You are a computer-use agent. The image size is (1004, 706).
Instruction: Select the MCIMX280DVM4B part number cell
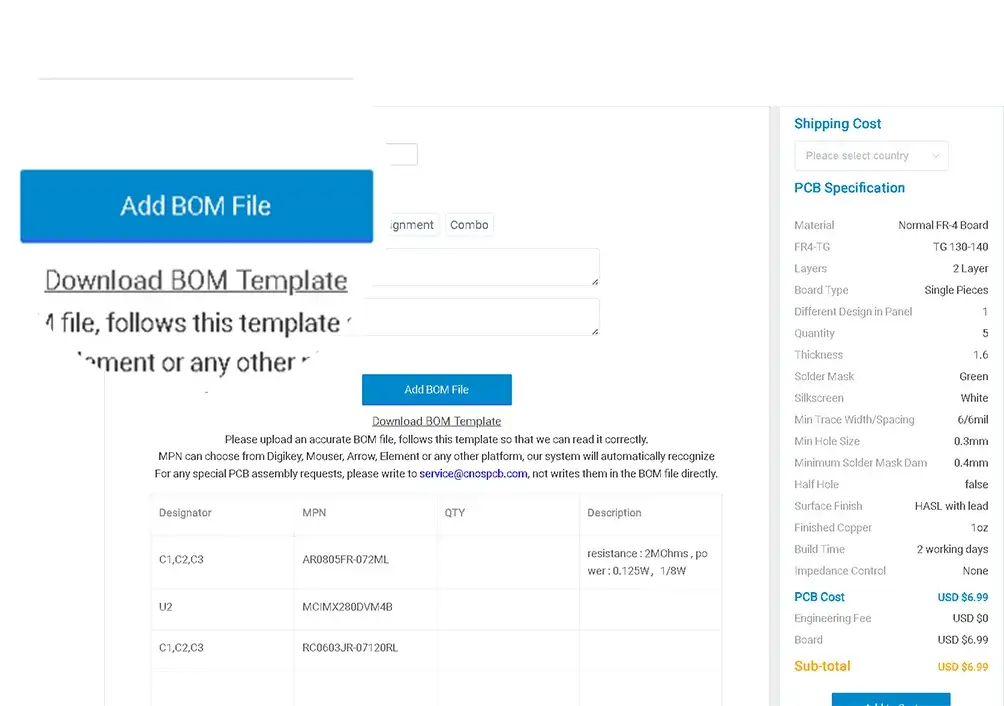[x=347, y=607]
